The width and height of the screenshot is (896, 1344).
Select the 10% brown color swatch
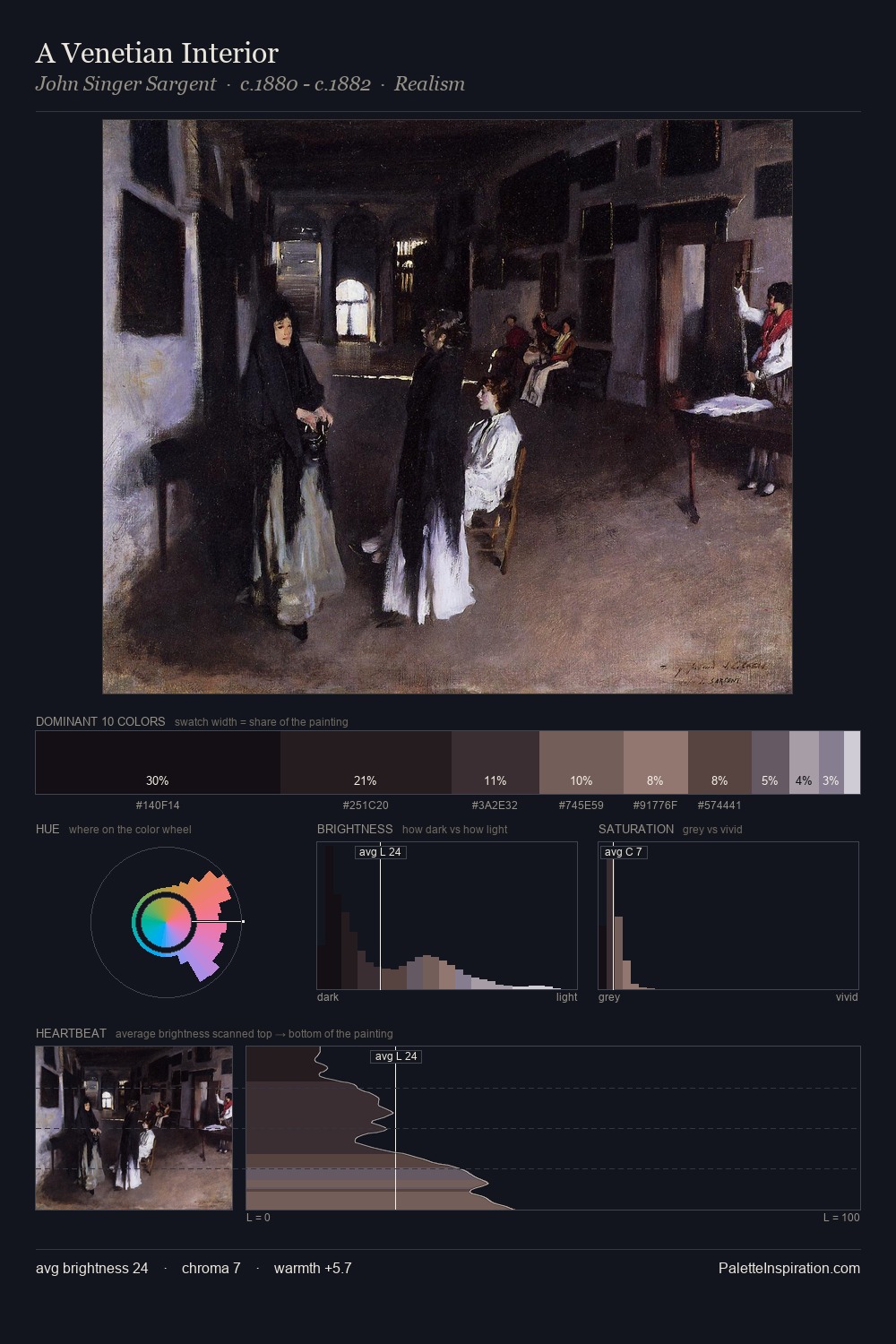[582, 762]
